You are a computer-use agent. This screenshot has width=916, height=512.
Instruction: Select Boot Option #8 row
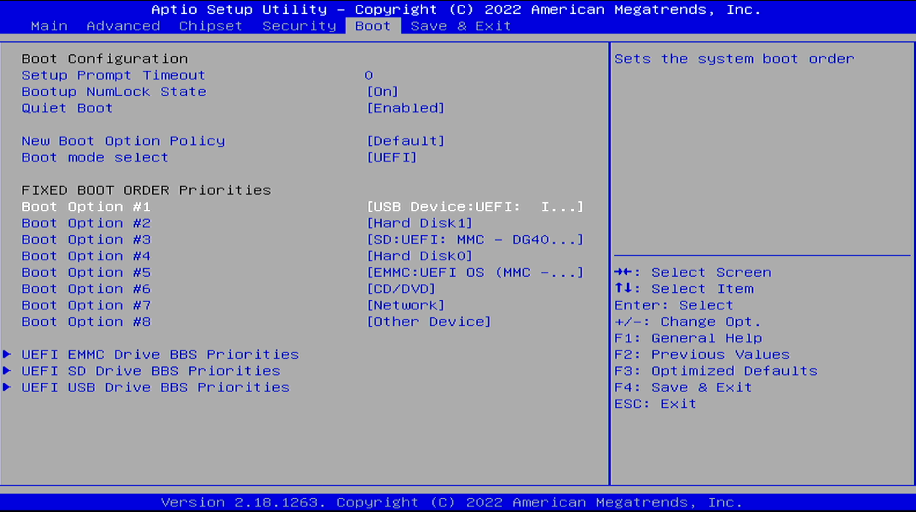(86, 321)
